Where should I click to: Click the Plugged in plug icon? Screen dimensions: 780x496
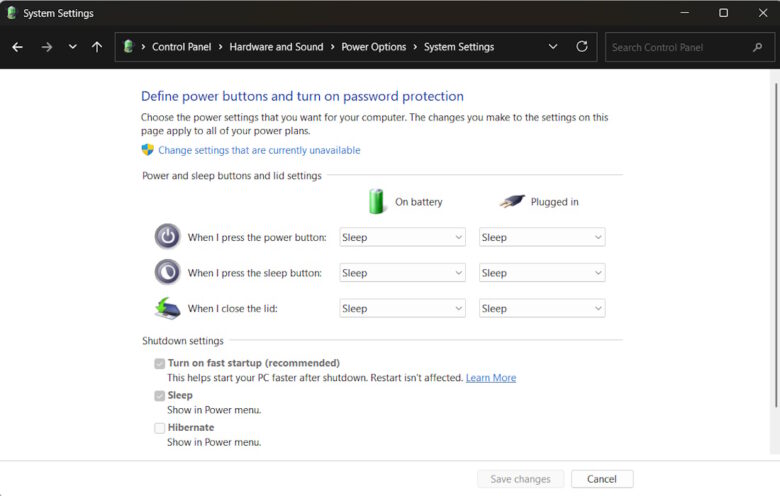(512, 201)
